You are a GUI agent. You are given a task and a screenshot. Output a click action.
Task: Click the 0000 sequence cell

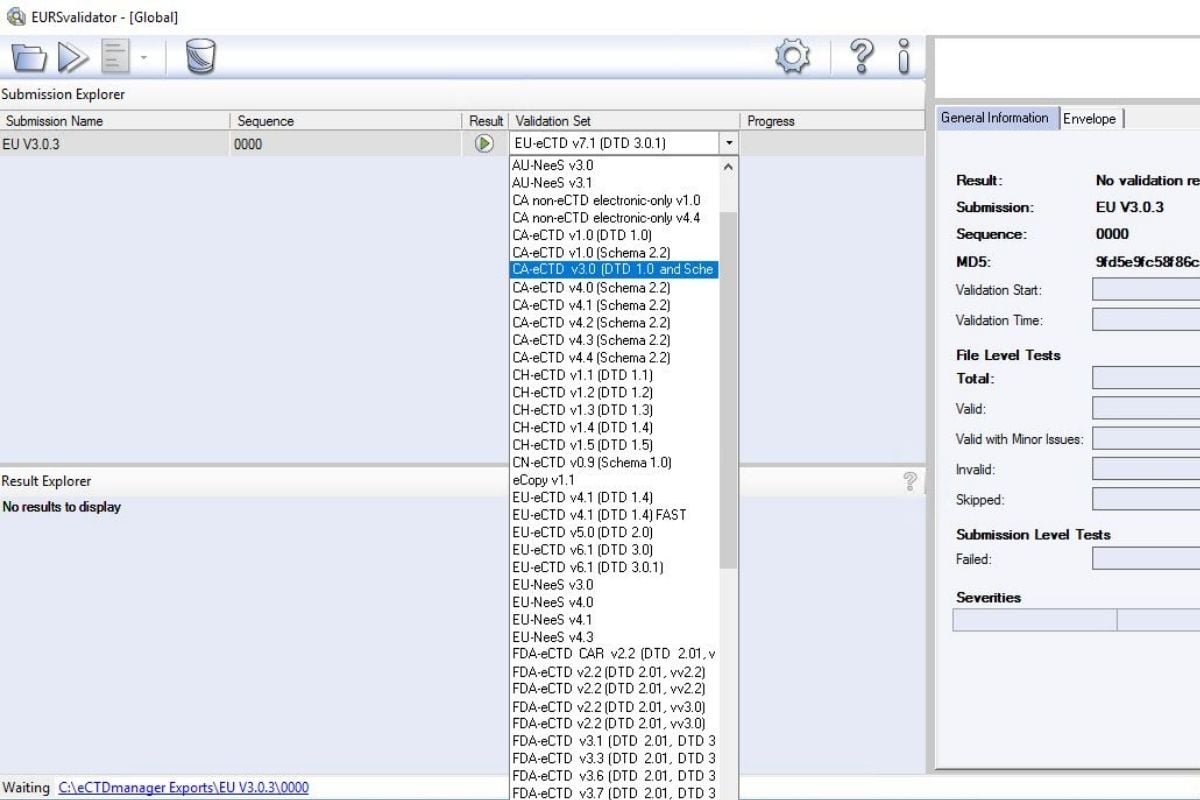click(x=345, y=144)
